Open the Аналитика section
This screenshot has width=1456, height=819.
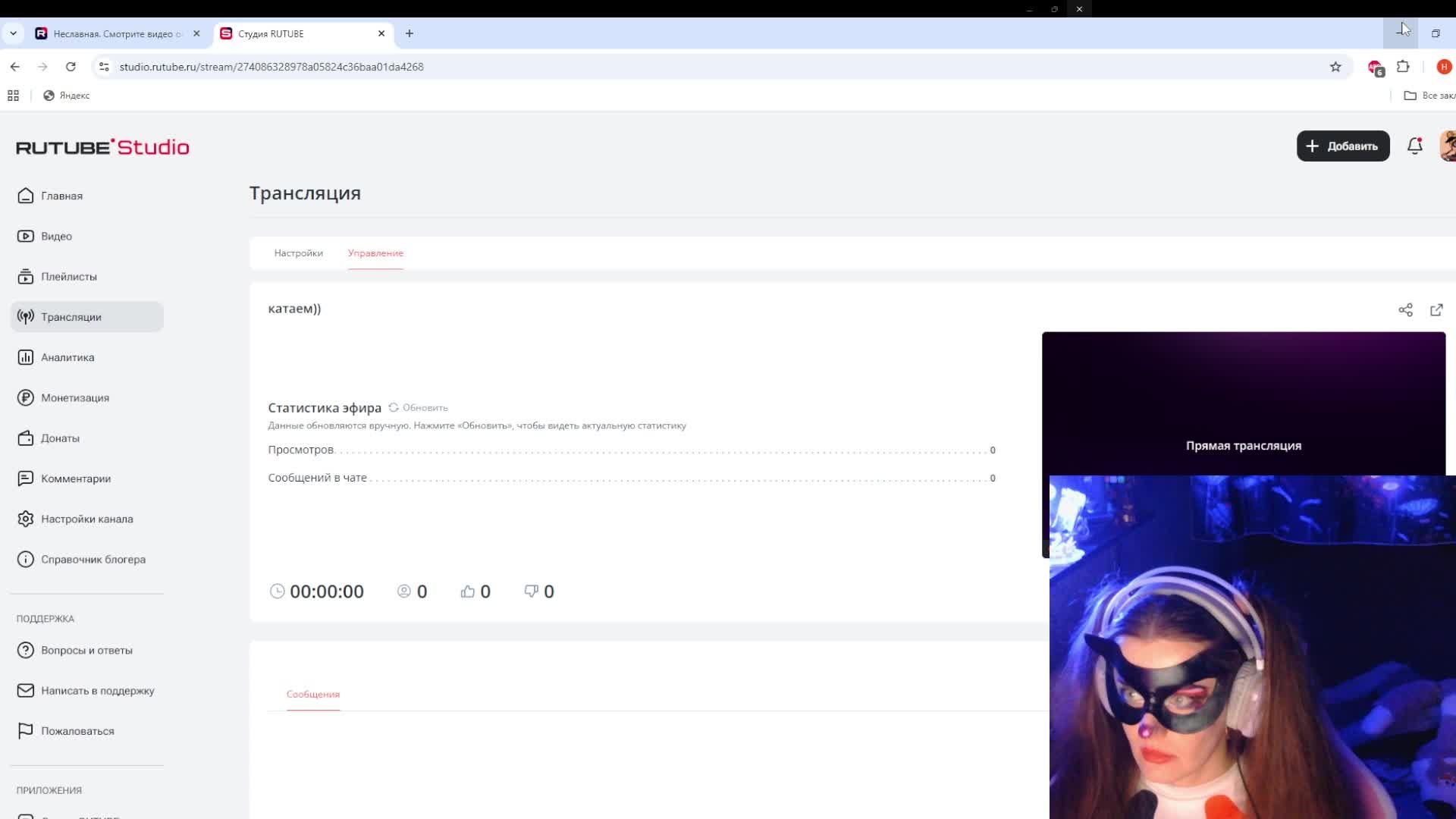(x=67, y=357)
